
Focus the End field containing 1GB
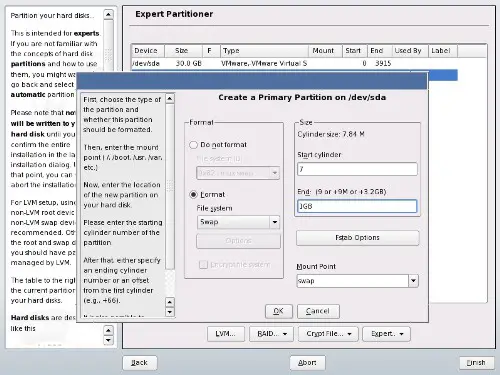357,206
